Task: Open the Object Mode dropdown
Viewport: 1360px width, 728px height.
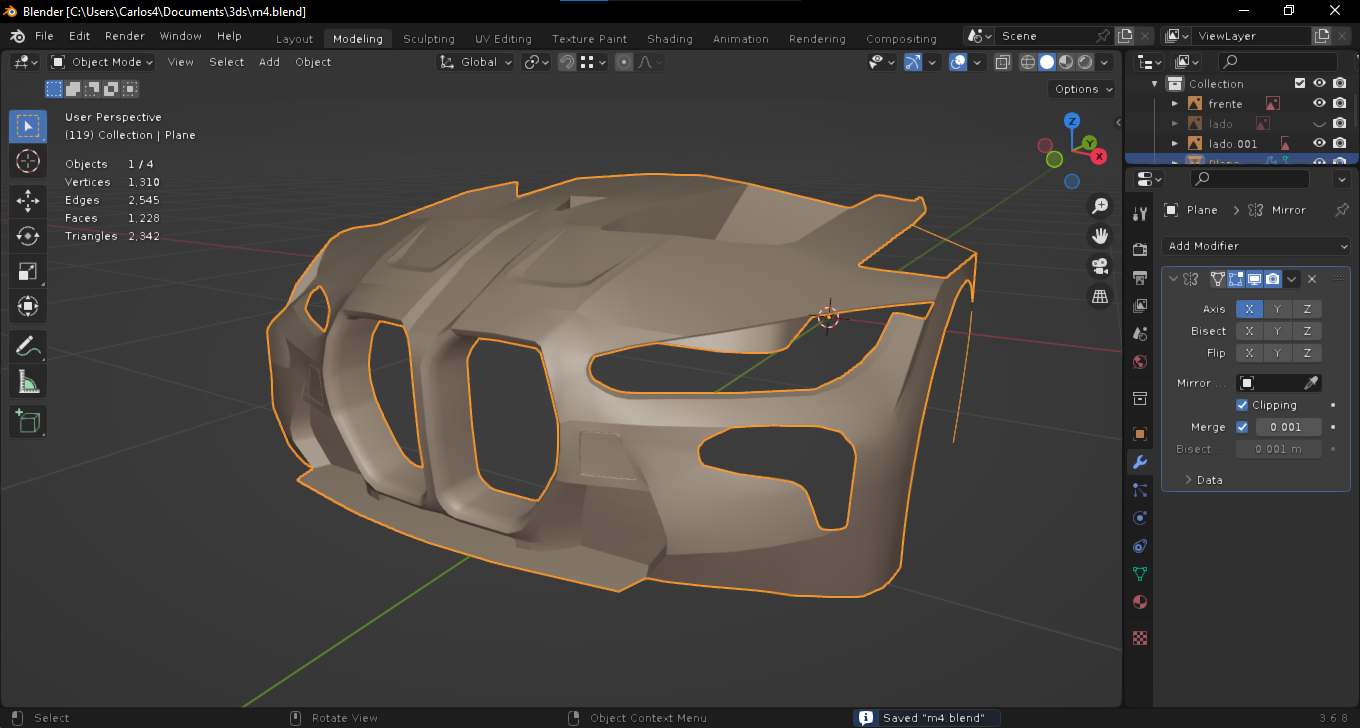Action: (103, 62)
